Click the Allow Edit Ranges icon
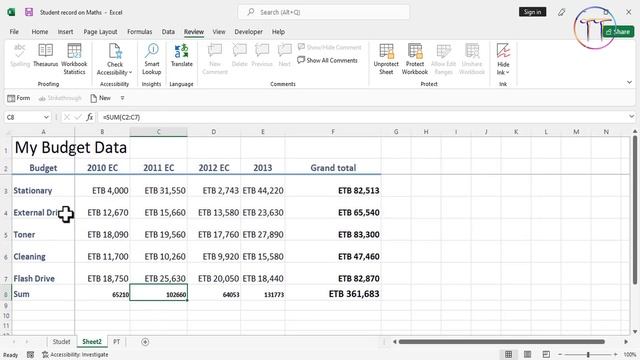The image size is (640, 360). coord(443,59)
